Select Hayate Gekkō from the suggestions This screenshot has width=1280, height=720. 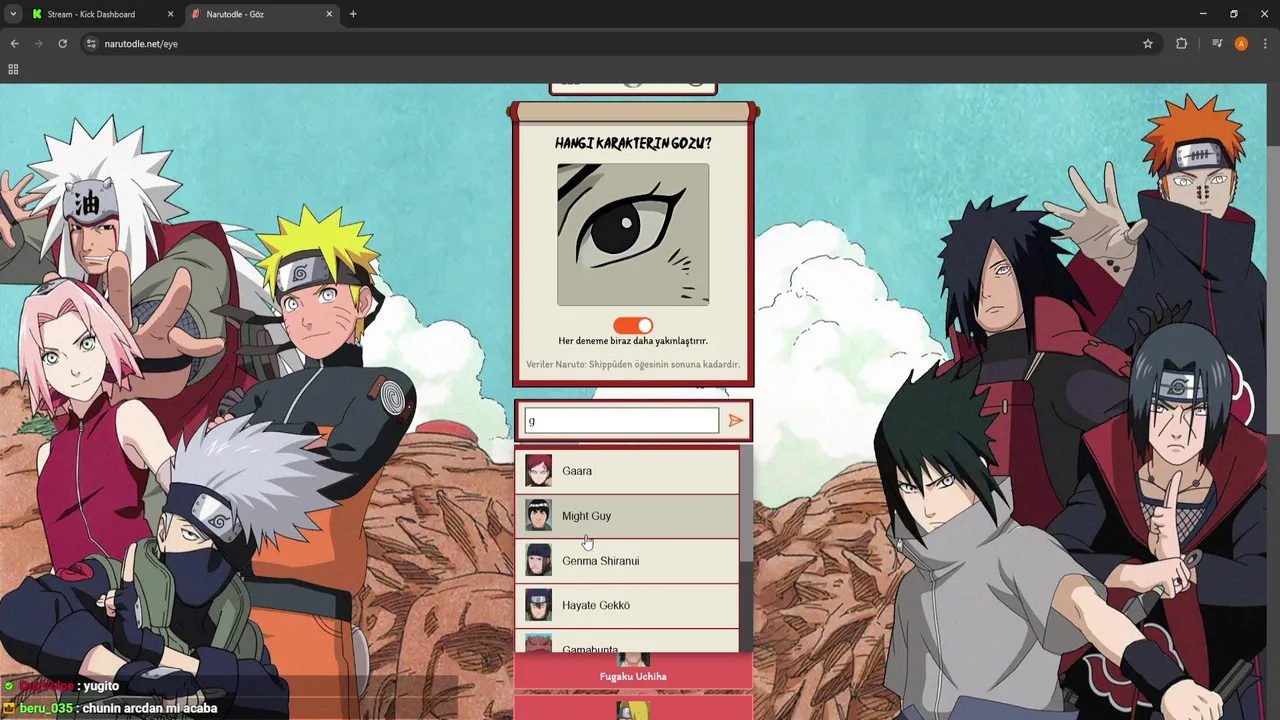click(x=627, y=605)
